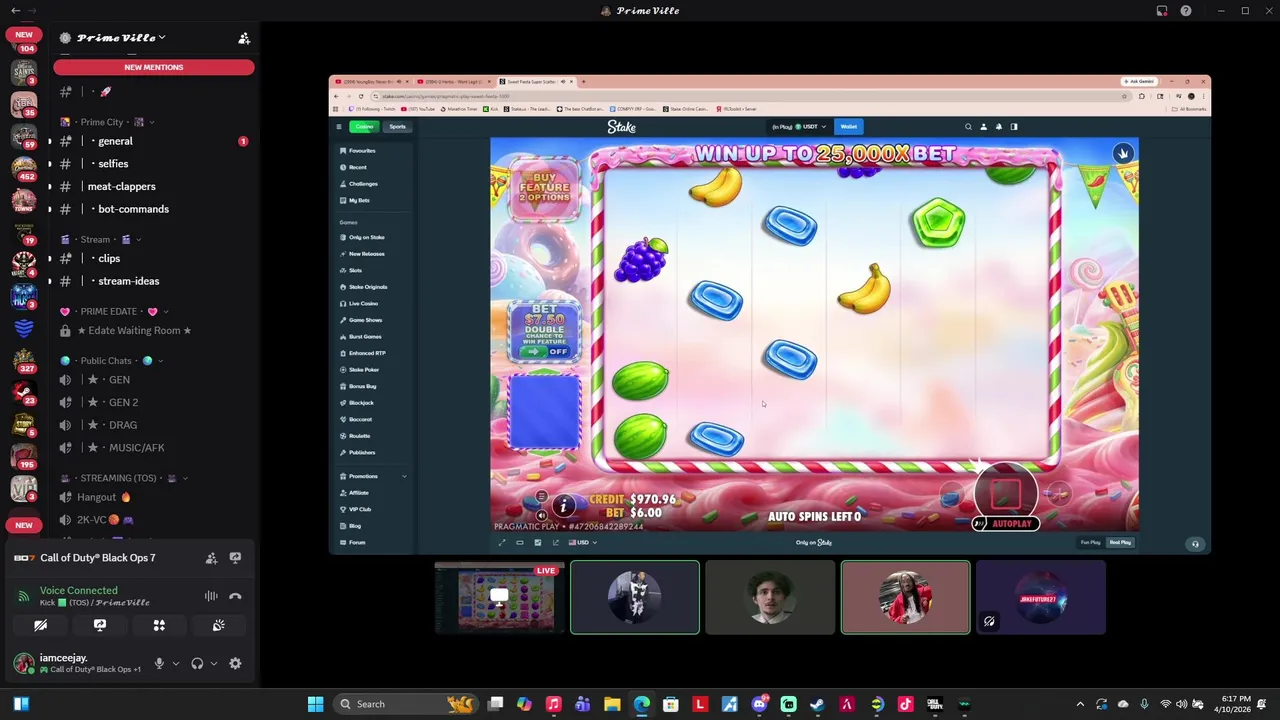
Task: Open the bot-commands channel
Action: 153,209
